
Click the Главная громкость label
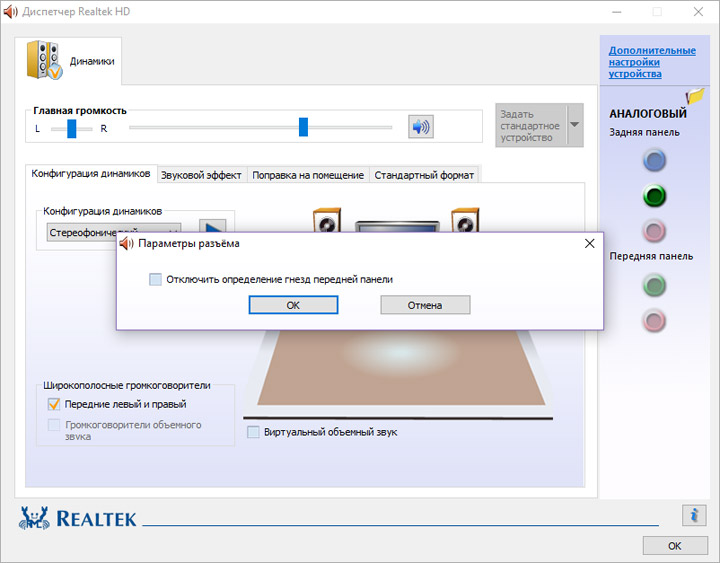click(80, 111)
